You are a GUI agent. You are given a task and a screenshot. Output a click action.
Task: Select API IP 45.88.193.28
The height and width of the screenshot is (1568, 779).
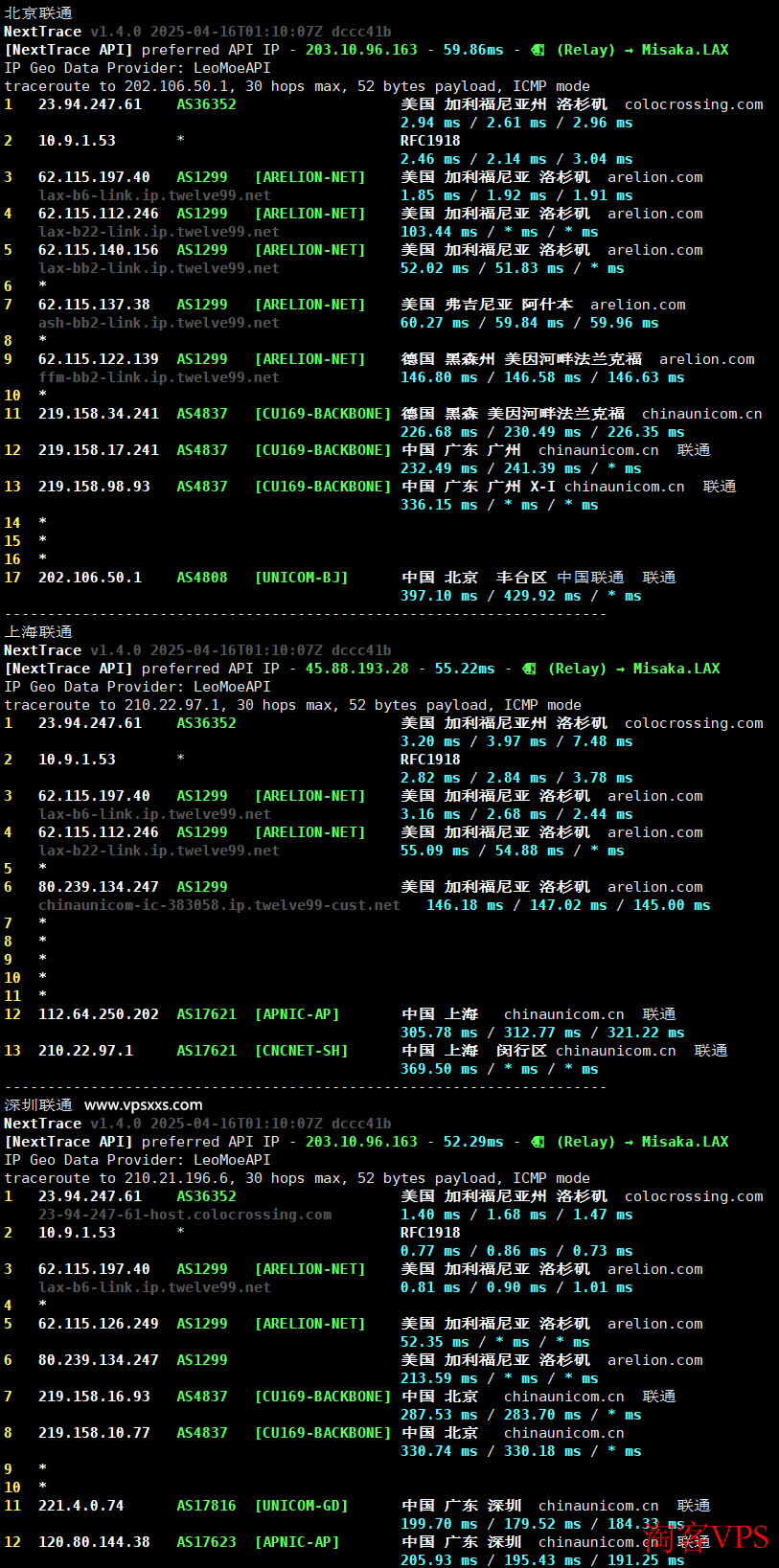356,669
